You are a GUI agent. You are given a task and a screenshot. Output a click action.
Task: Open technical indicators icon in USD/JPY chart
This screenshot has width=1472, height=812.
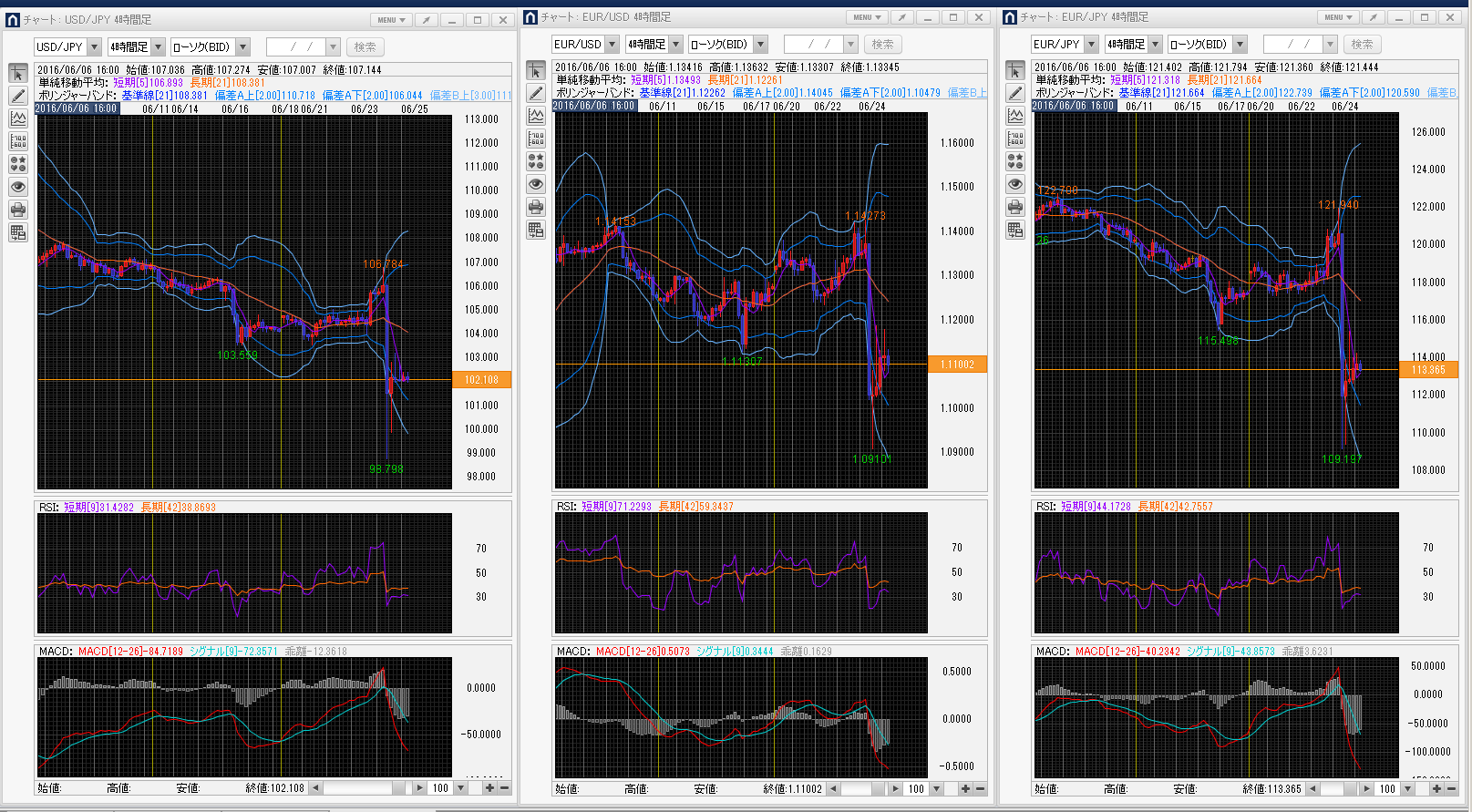pos(18,118)
